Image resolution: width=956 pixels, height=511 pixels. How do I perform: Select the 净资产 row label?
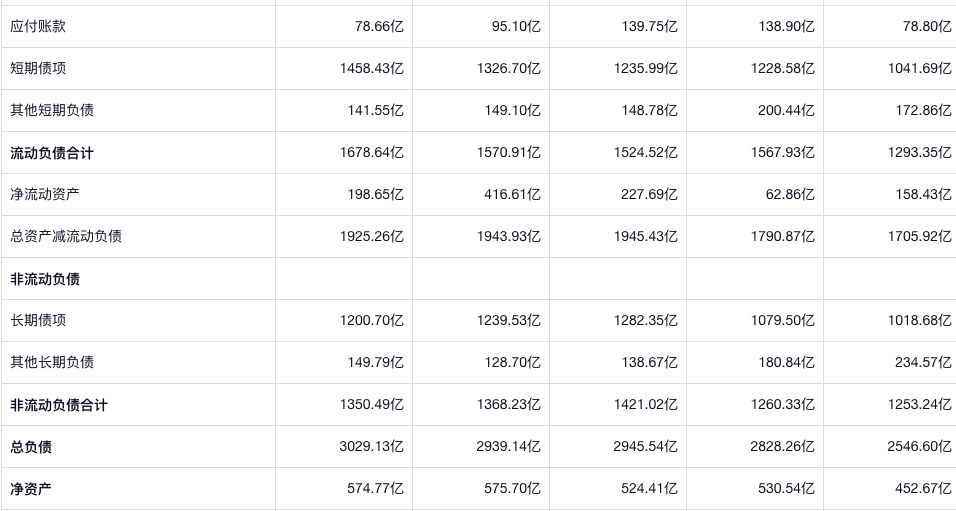[31, 489]
